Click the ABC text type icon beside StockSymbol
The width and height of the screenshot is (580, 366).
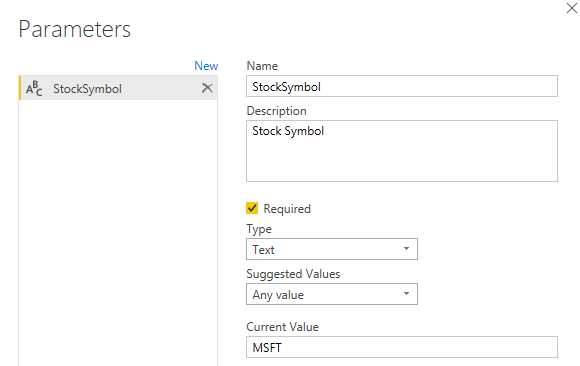point(34,88)
